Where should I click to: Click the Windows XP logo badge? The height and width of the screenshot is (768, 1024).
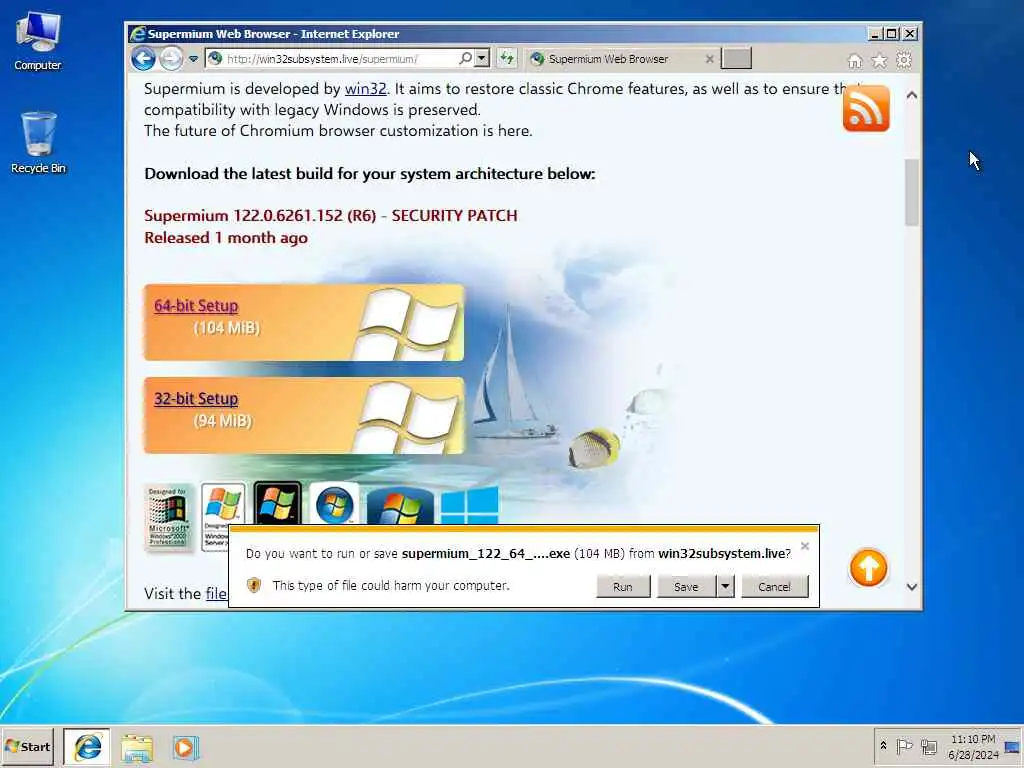tap(223, 517)
